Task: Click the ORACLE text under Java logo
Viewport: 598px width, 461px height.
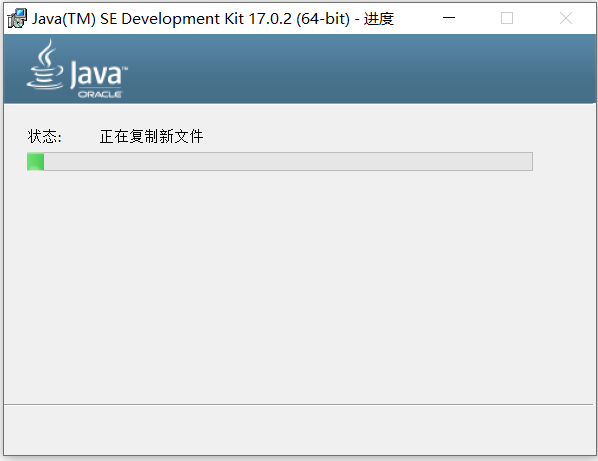Action: [100, 94]
